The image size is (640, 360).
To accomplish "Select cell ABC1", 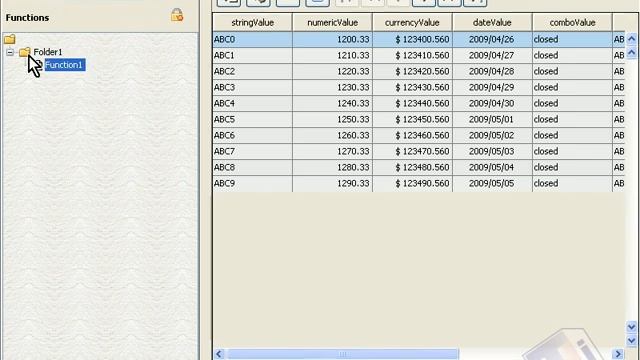I will click(252, 56).
